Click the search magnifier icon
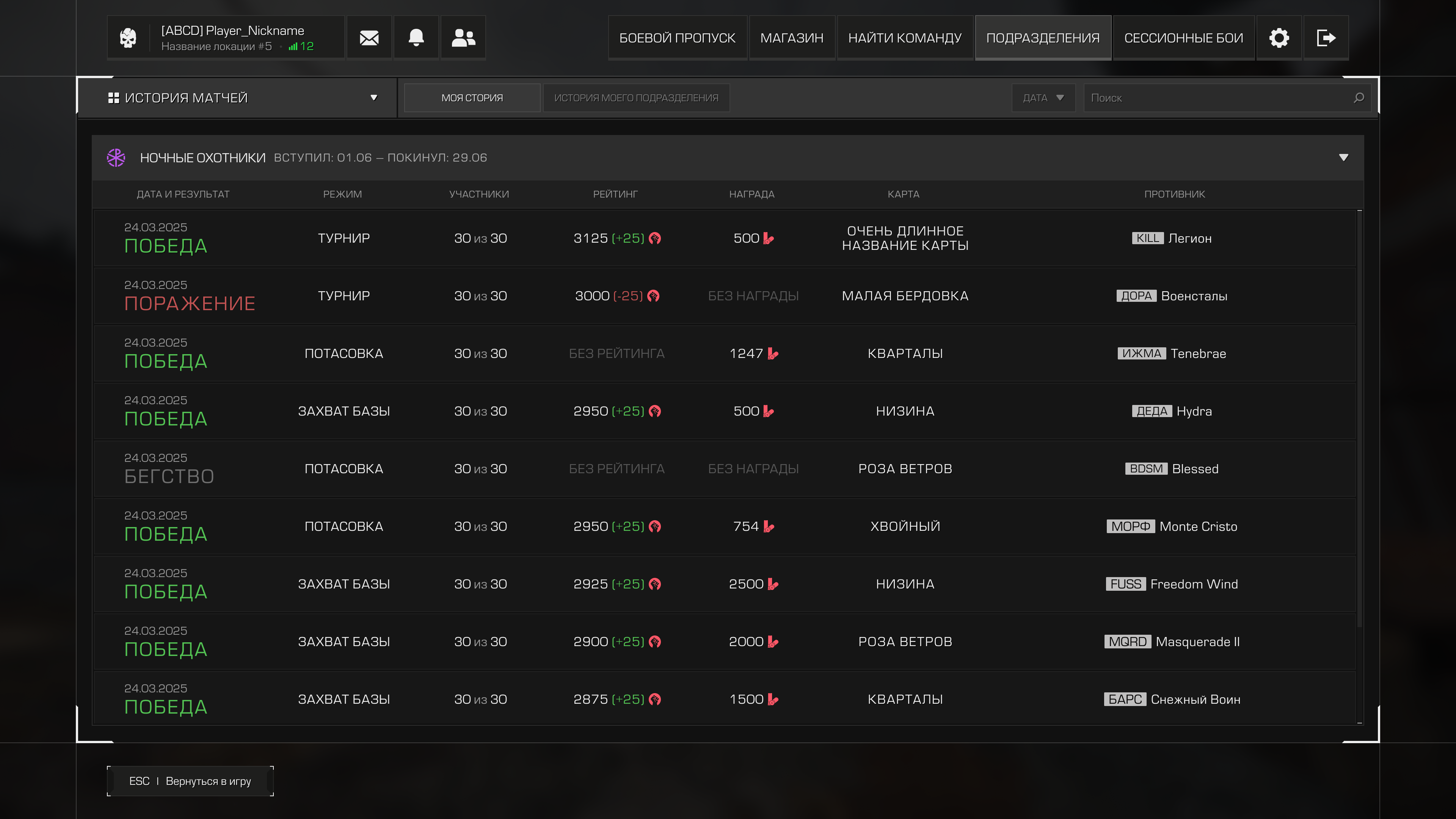1456x819 pixels. pyautogui.click(x=1359, y=98)
